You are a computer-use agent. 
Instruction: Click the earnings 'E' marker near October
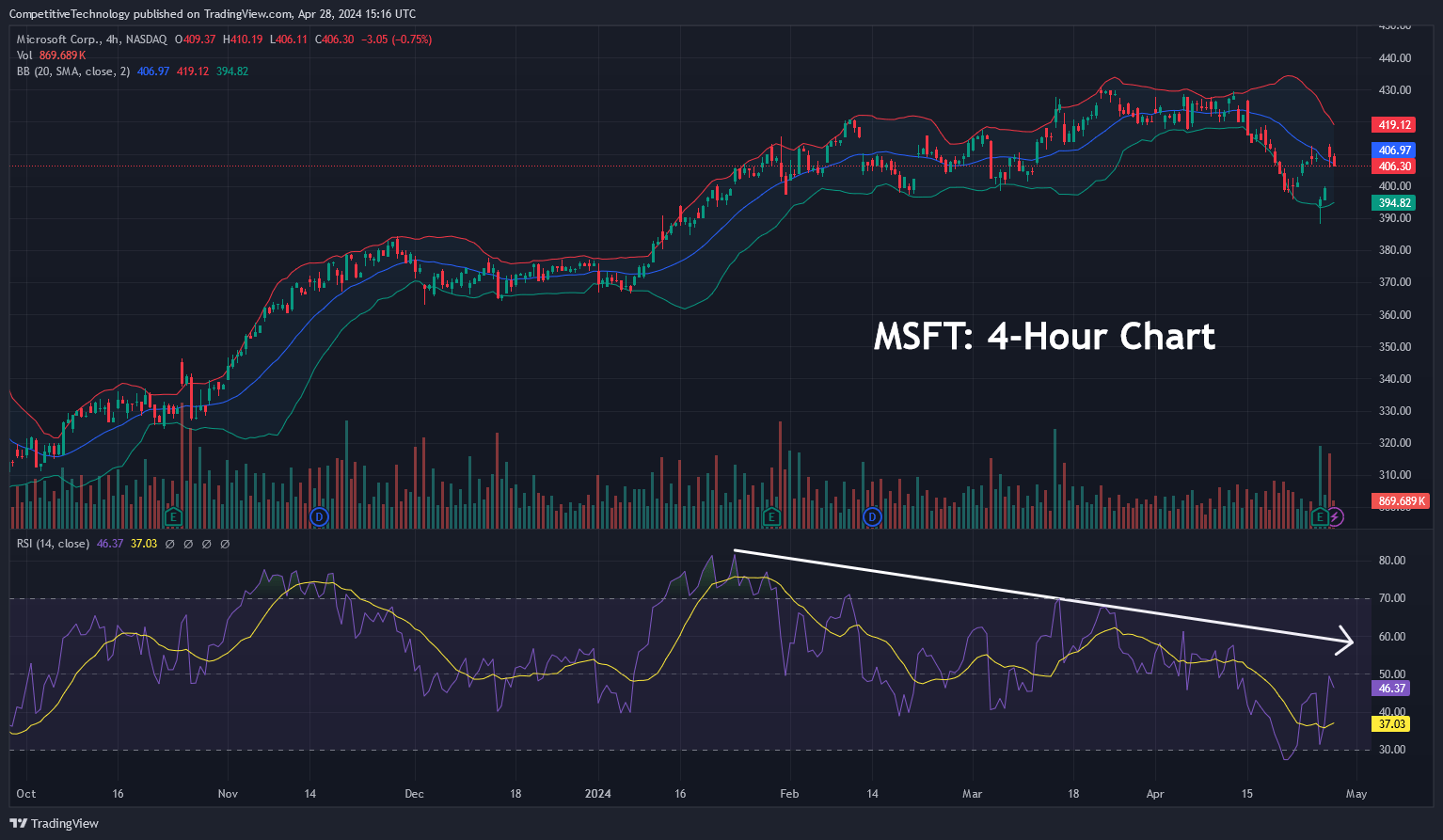click(x=173, y=516)
